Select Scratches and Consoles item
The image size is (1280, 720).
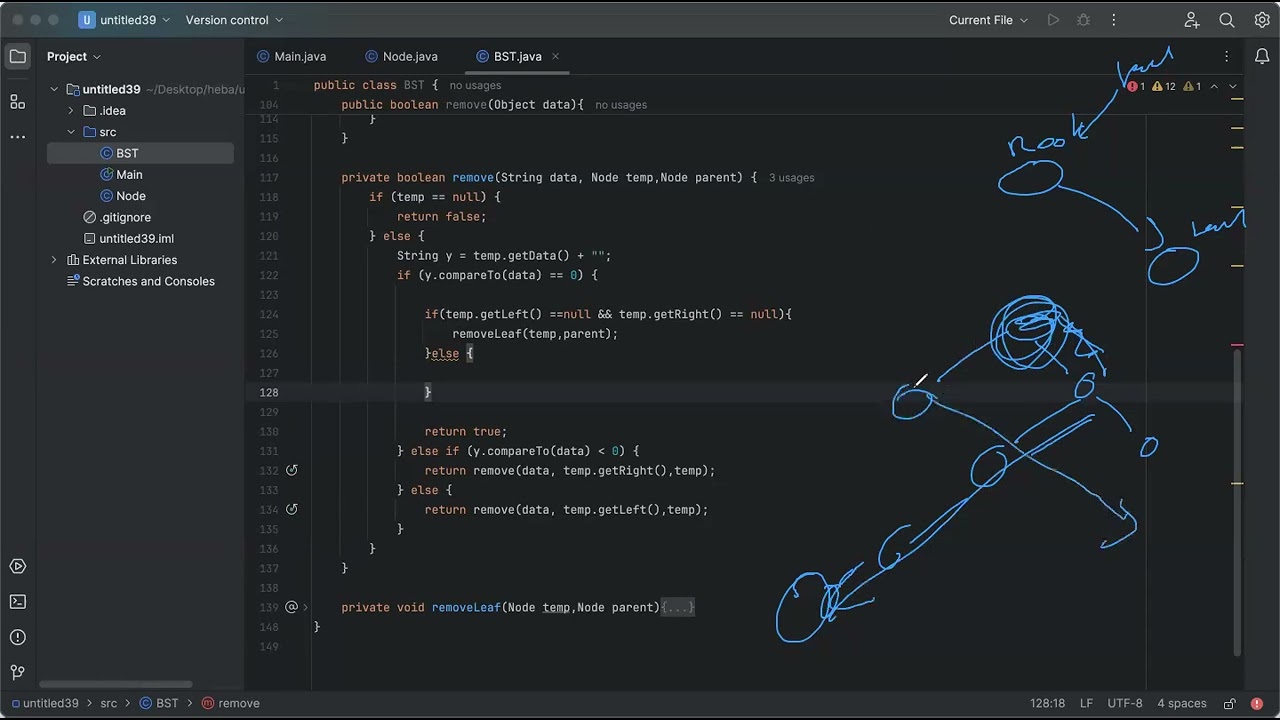[140, 281]
